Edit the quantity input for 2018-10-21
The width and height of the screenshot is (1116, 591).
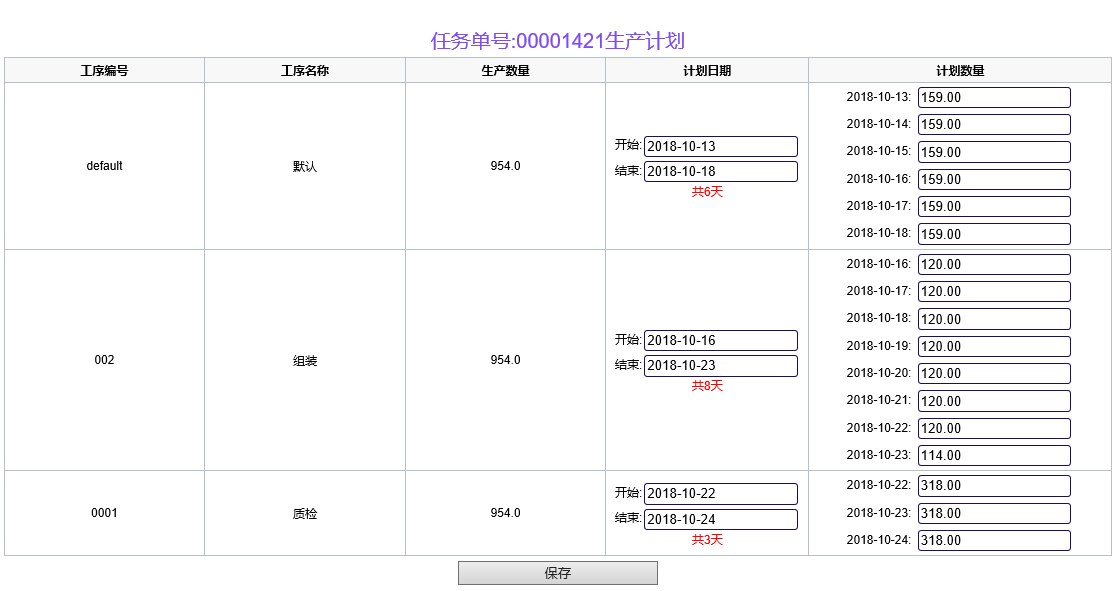pos(993,401)
